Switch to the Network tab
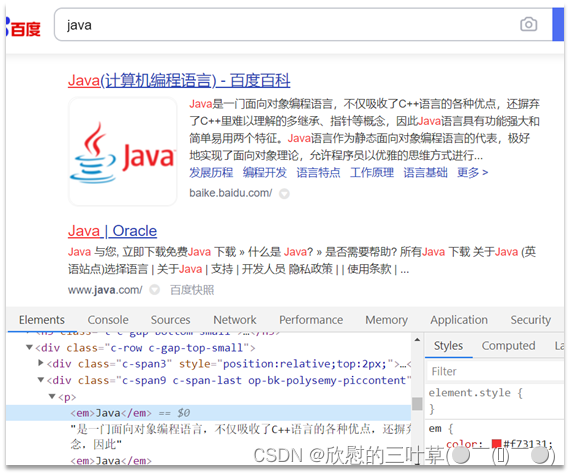The width and height of the screenshot is (570, 475). [x=235, y=320]
